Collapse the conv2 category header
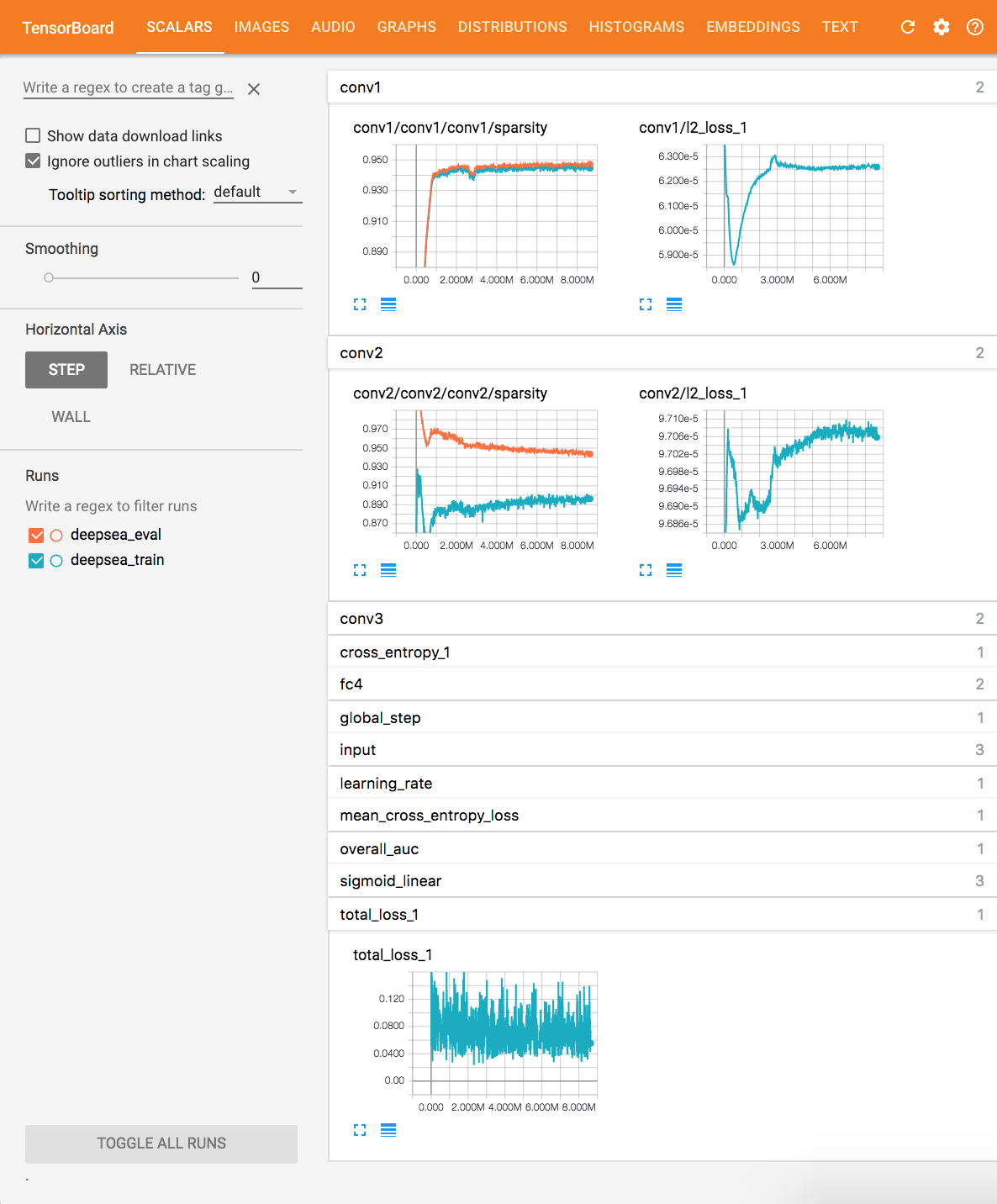This screenshot has width=997, height=1204. [662, 353]
